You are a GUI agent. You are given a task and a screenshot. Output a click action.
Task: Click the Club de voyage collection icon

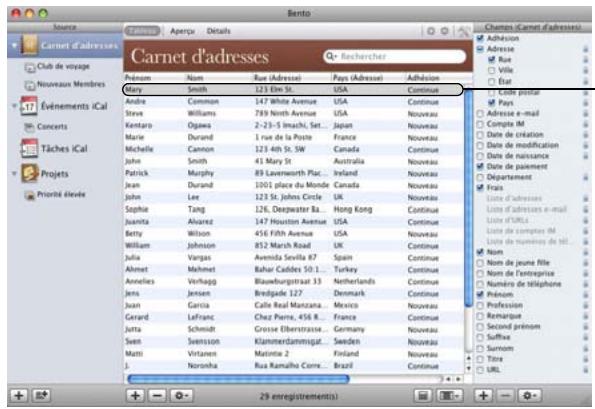point(30,67)
